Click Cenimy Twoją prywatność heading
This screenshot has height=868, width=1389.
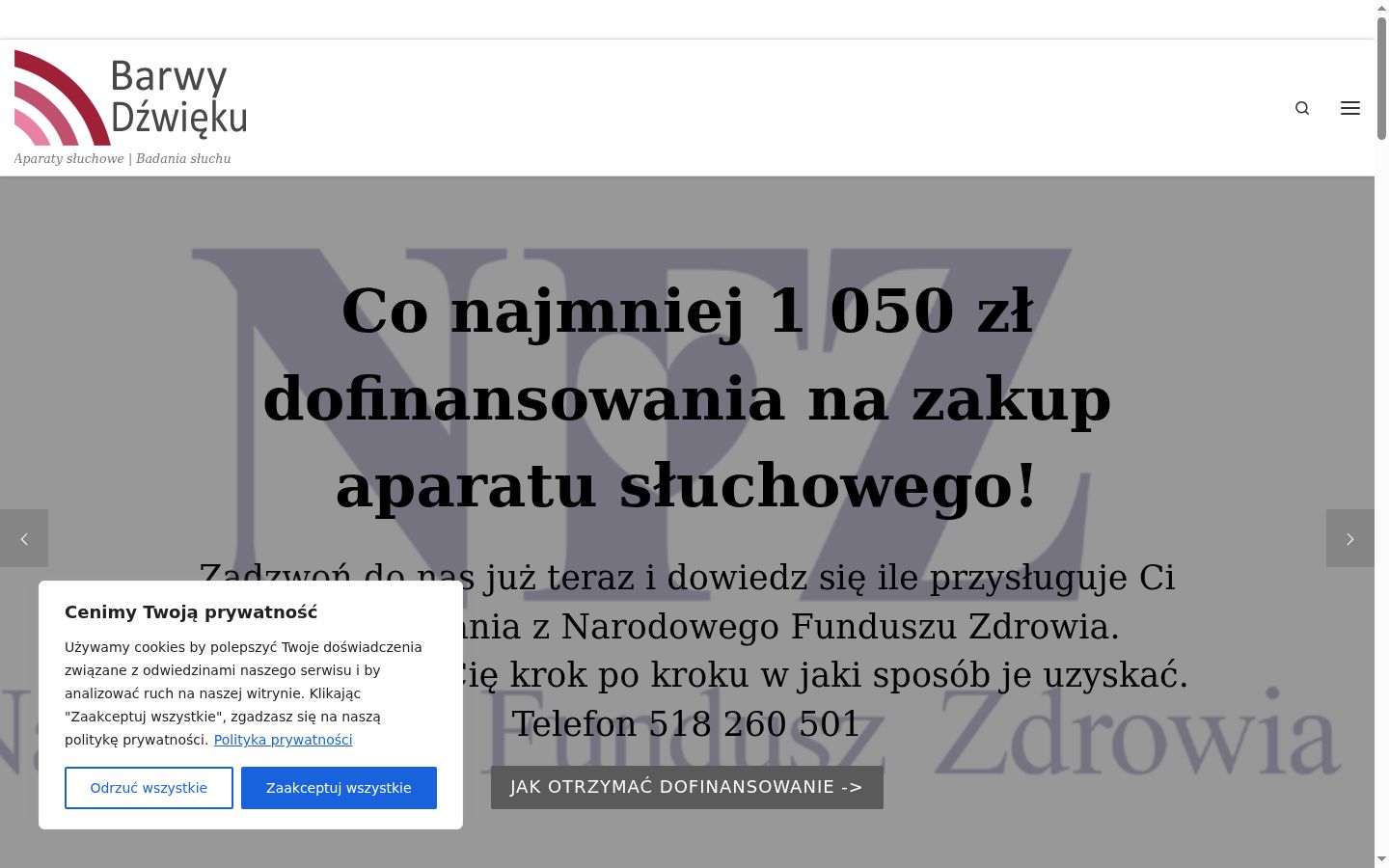(191, 611)
